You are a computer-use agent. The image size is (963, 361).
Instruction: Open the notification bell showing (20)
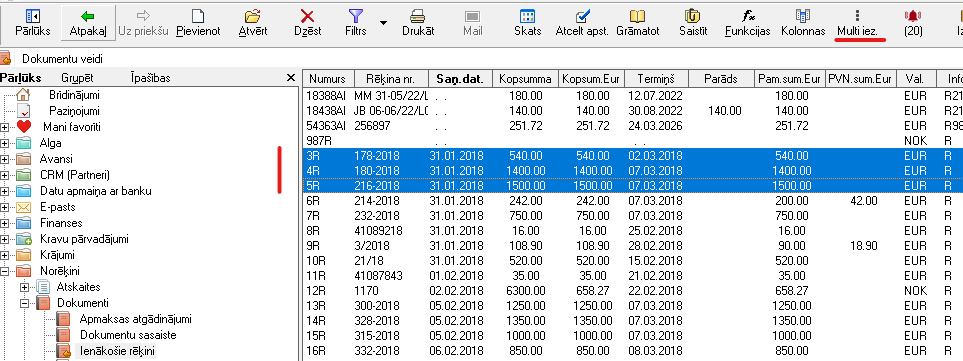pyautogui.click(x=913, y=22)
